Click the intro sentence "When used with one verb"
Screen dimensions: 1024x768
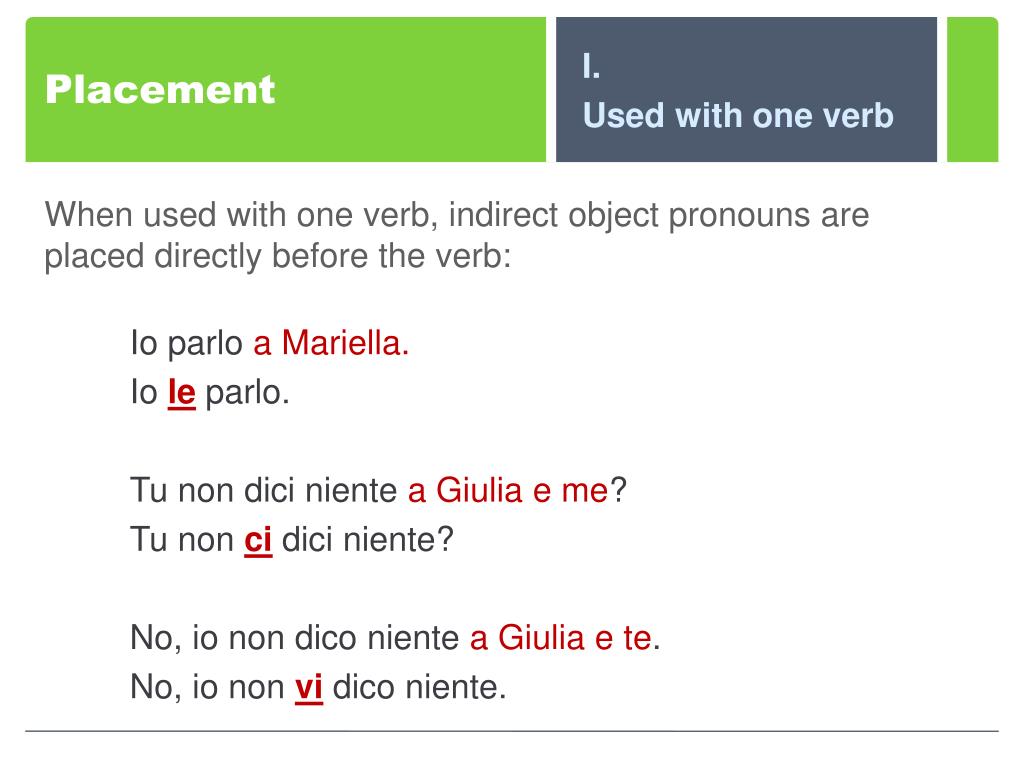click(241, 216)
